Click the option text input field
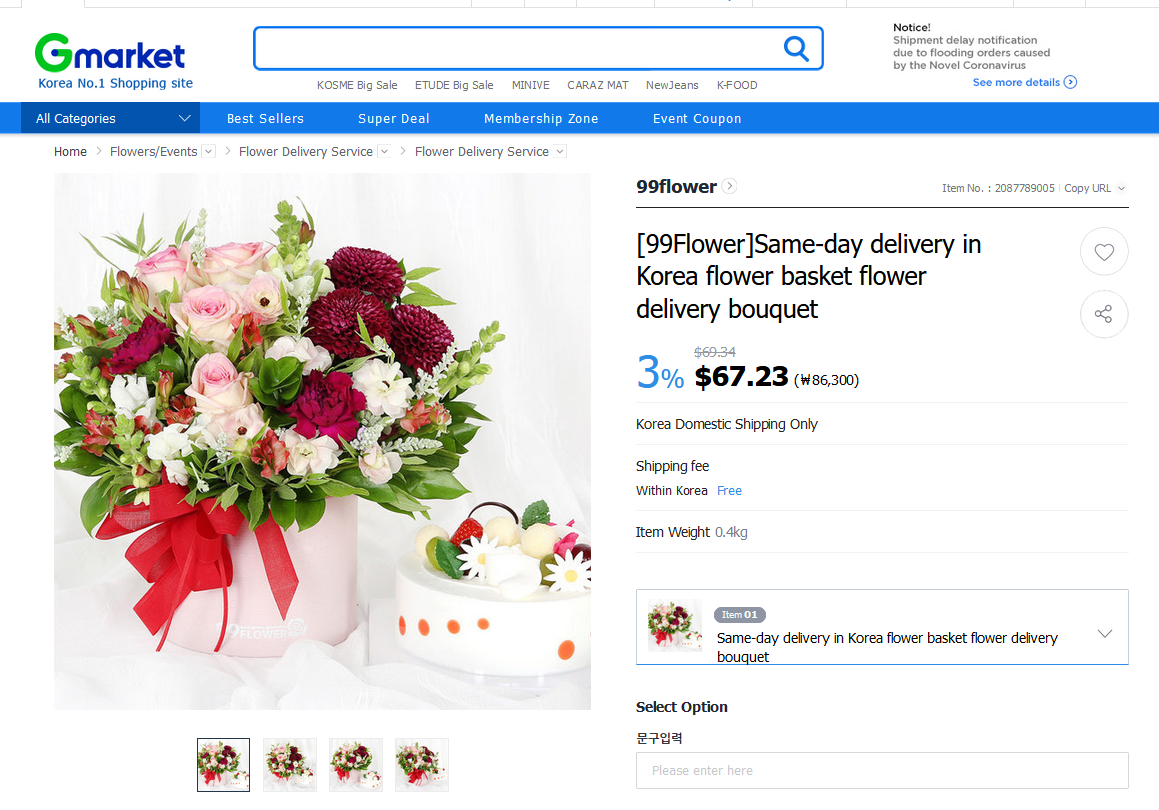This screenshot has width=1159, height=810. pos(882,770)
